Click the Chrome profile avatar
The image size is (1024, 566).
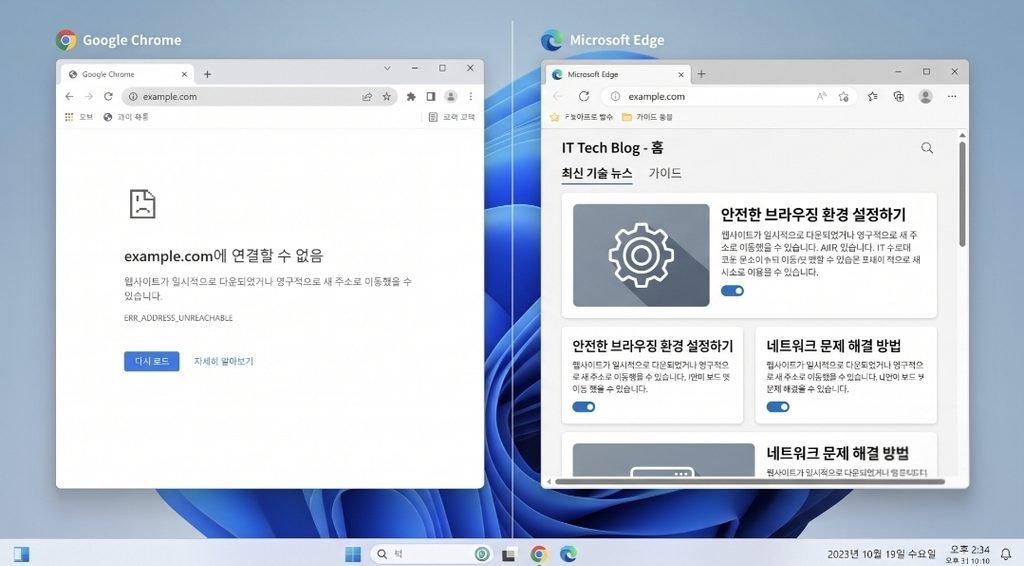click(x=451, y=97)
